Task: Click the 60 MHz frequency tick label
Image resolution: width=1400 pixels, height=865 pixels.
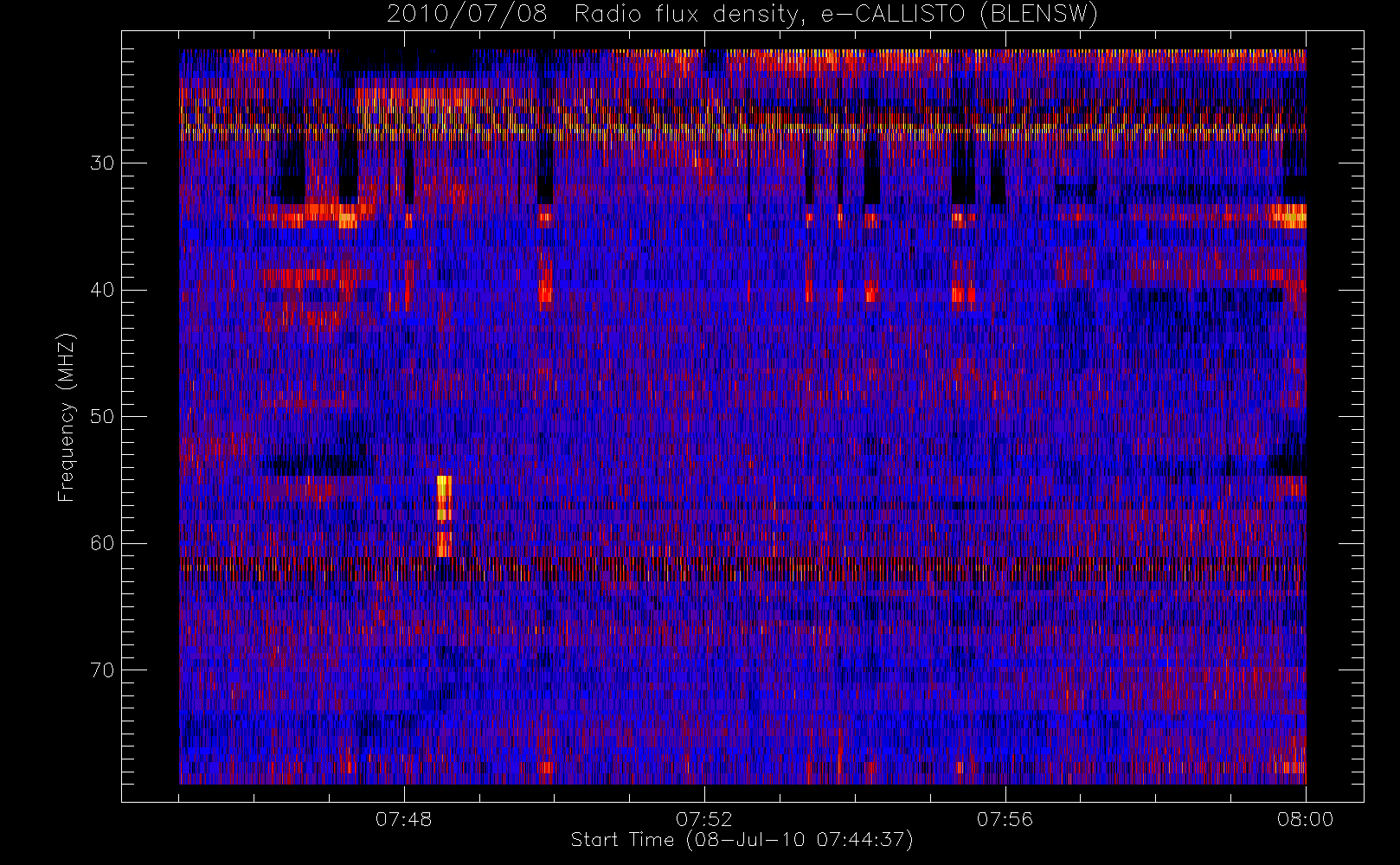Action: (x=102, y=543)
